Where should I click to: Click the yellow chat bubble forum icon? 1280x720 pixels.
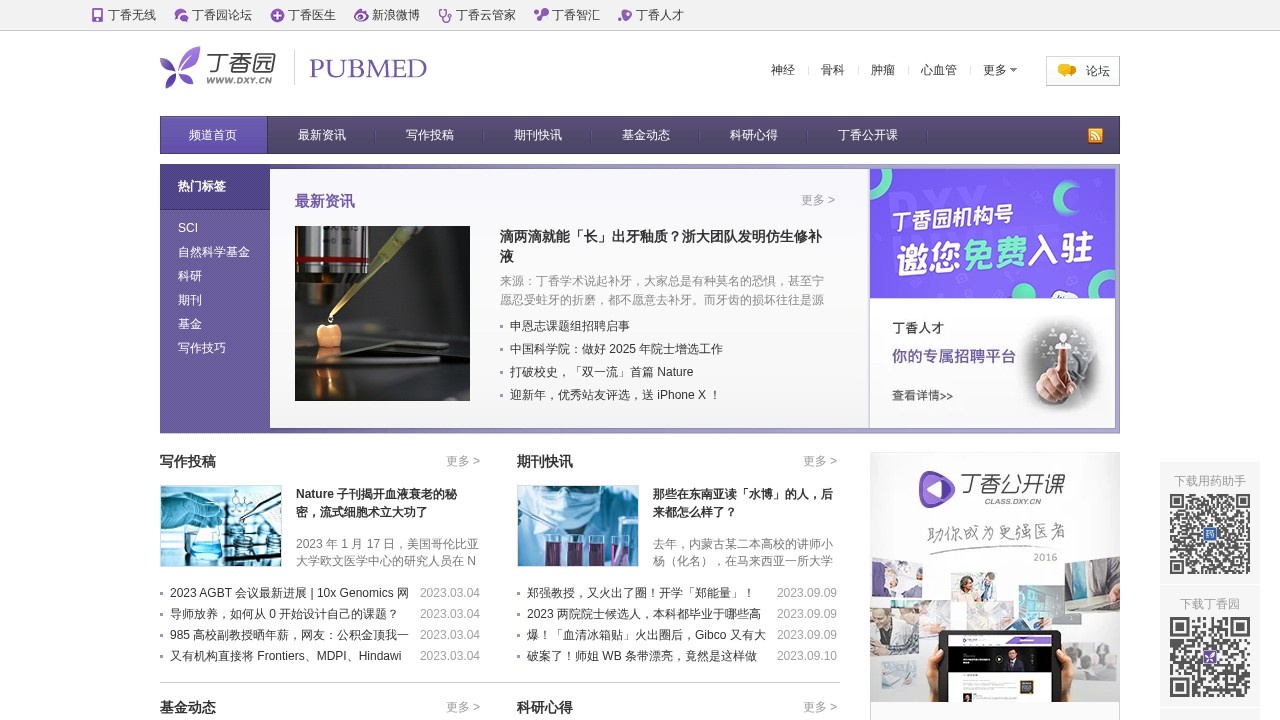click(1066, 71)
